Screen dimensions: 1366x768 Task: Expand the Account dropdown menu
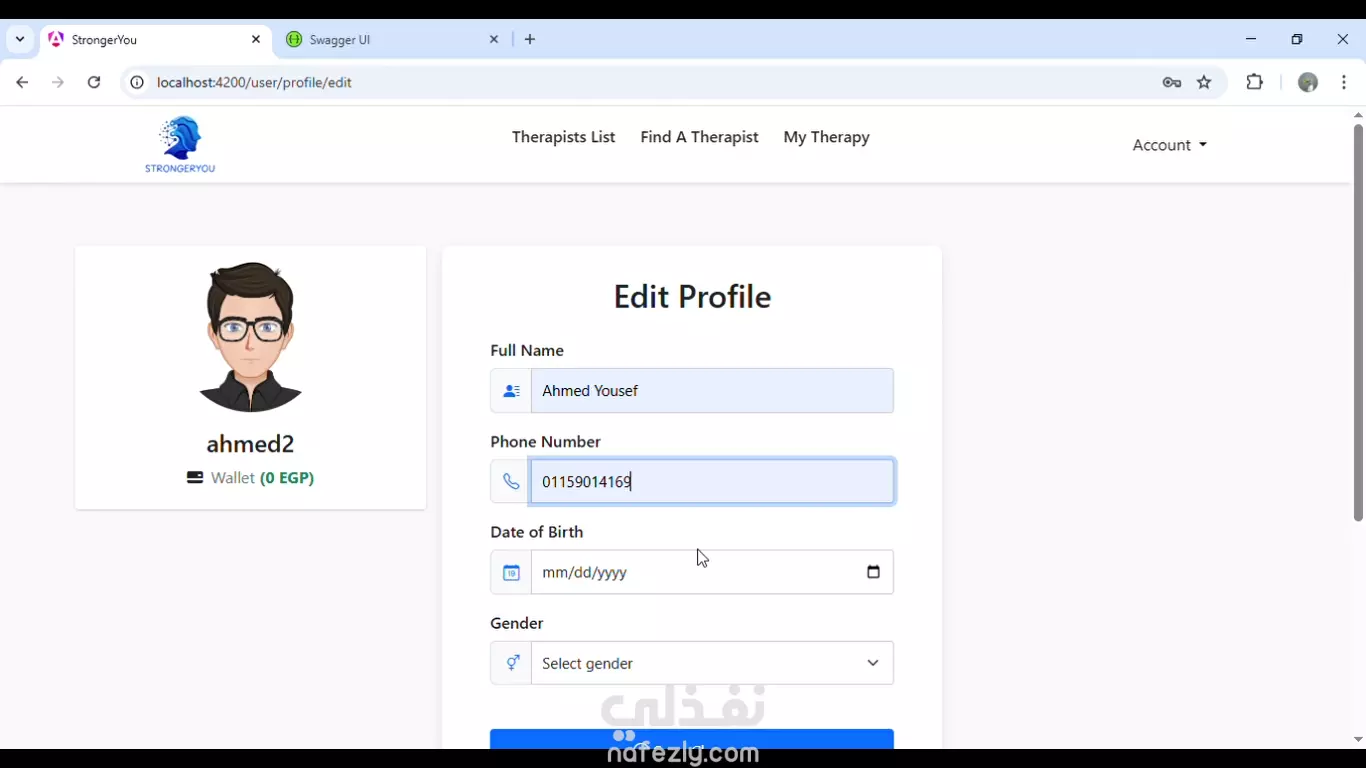tap(1169, 145)
